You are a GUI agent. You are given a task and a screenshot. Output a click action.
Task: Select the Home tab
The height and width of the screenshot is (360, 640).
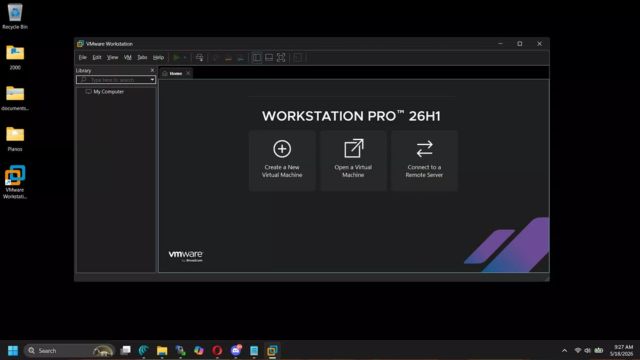coord(176,73)
